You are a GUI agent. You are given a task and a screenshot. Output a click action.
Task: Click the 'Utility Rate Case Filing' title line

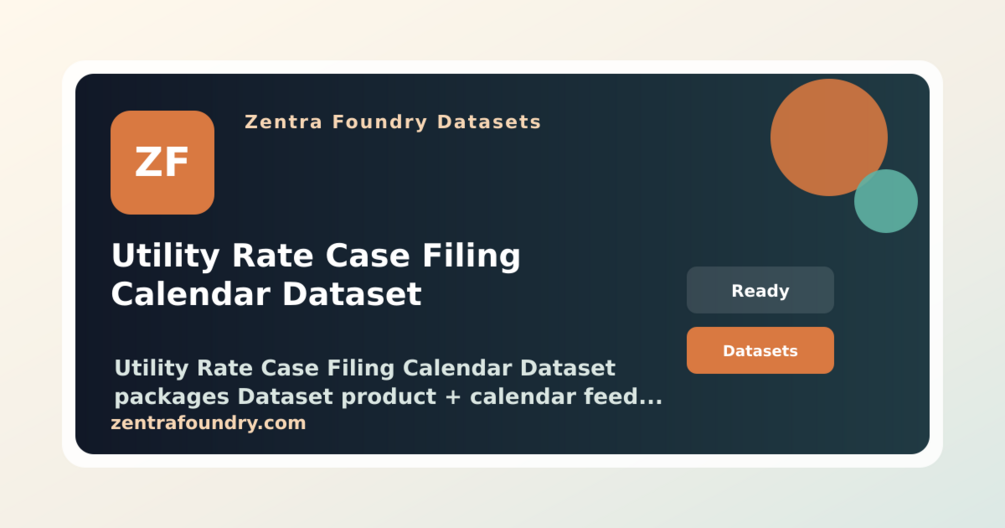click(x=315, y=256)
